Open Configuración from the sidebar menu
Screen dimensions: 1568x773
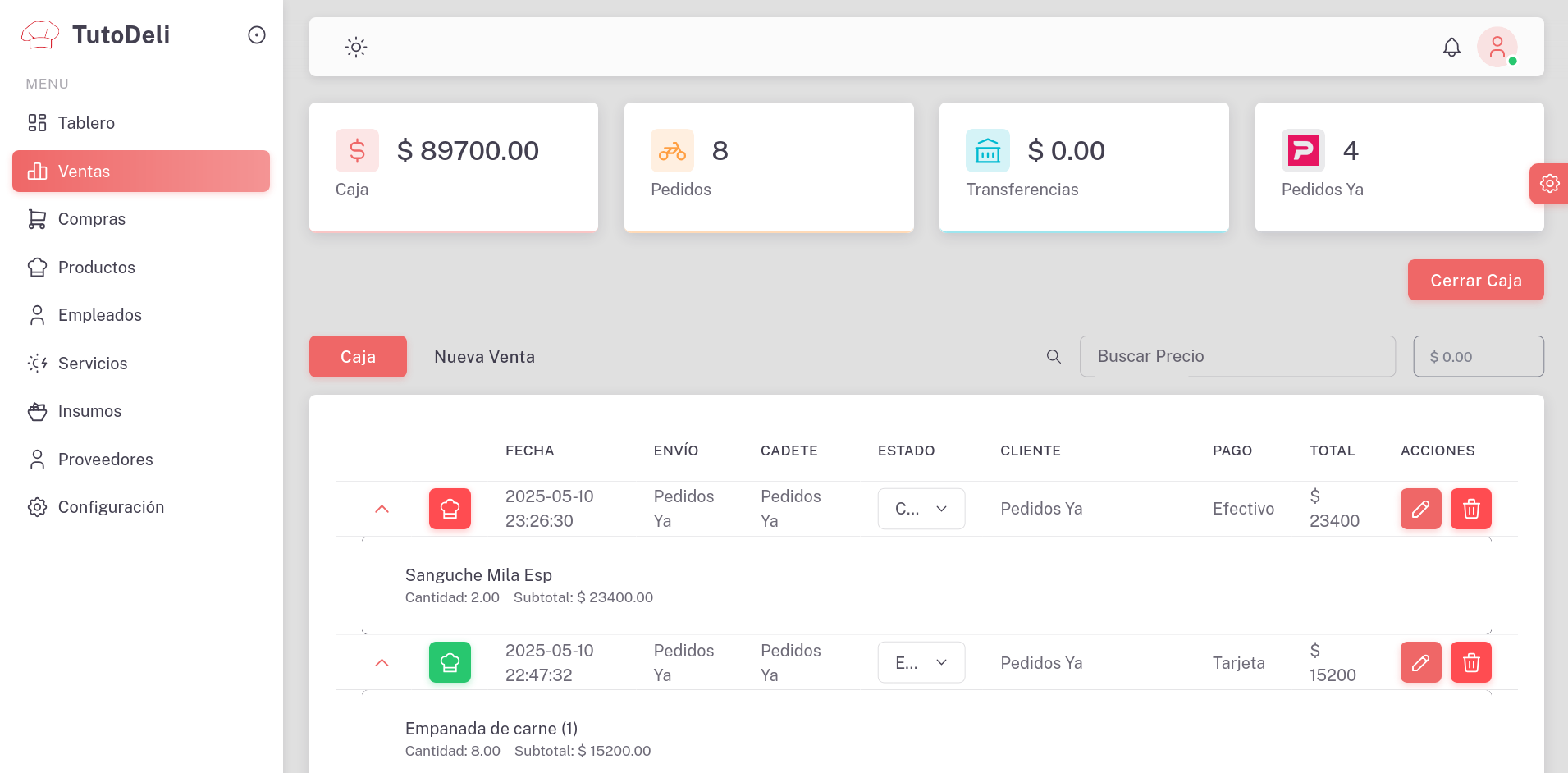click(111, 506)
